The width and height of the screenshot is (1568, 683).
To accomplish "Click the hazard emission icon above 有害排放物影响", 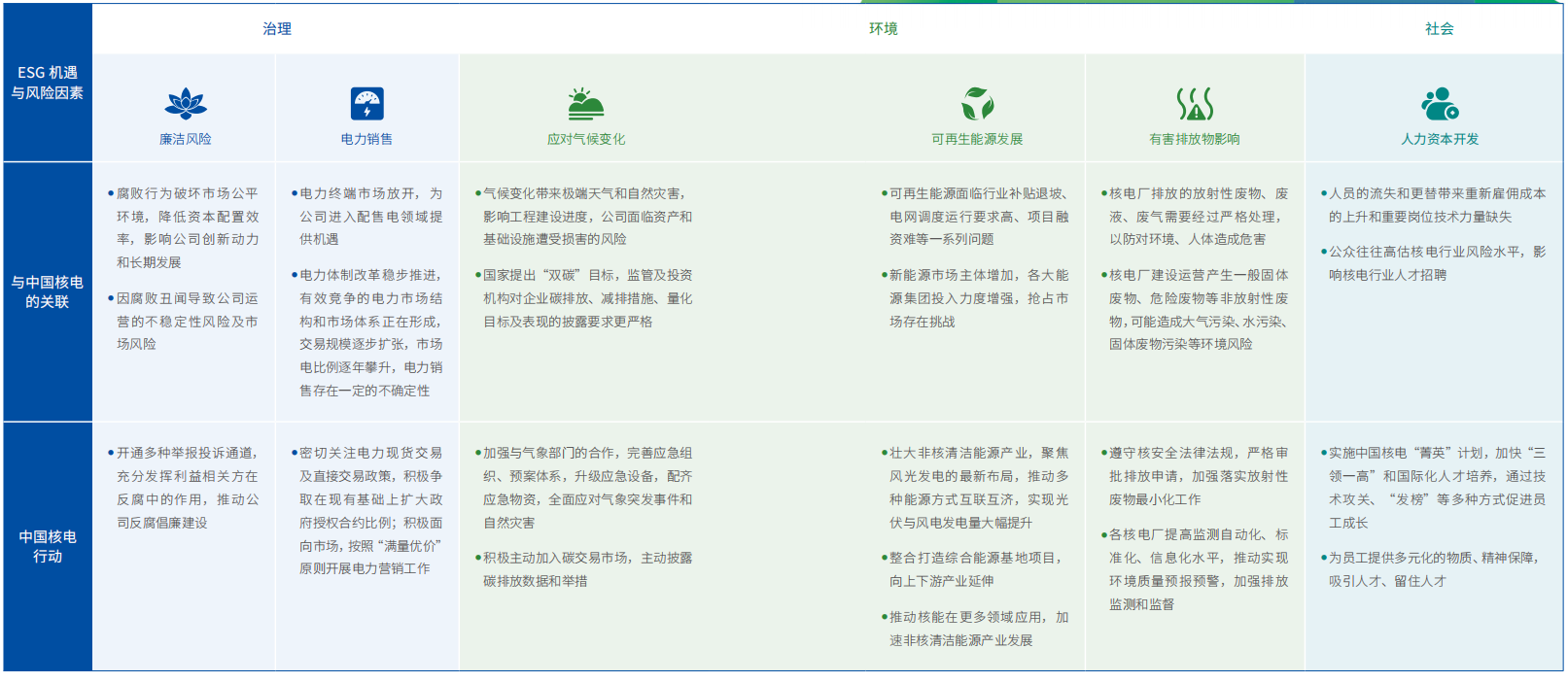I will (x=1195, y=104).
